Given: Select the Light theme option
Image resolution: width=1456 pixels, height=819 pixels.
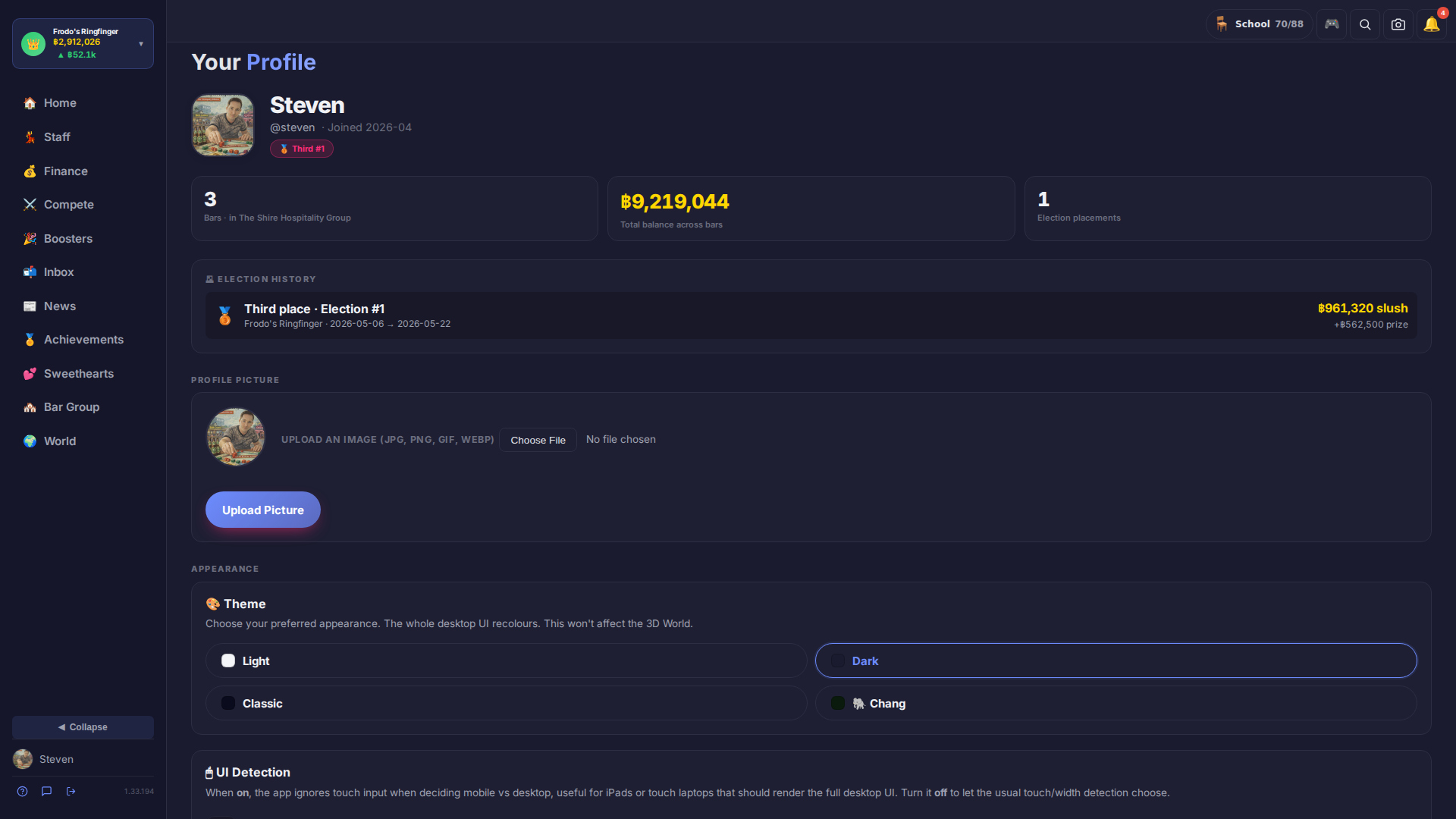Looking at the screenshot, I should coord(506,661).
